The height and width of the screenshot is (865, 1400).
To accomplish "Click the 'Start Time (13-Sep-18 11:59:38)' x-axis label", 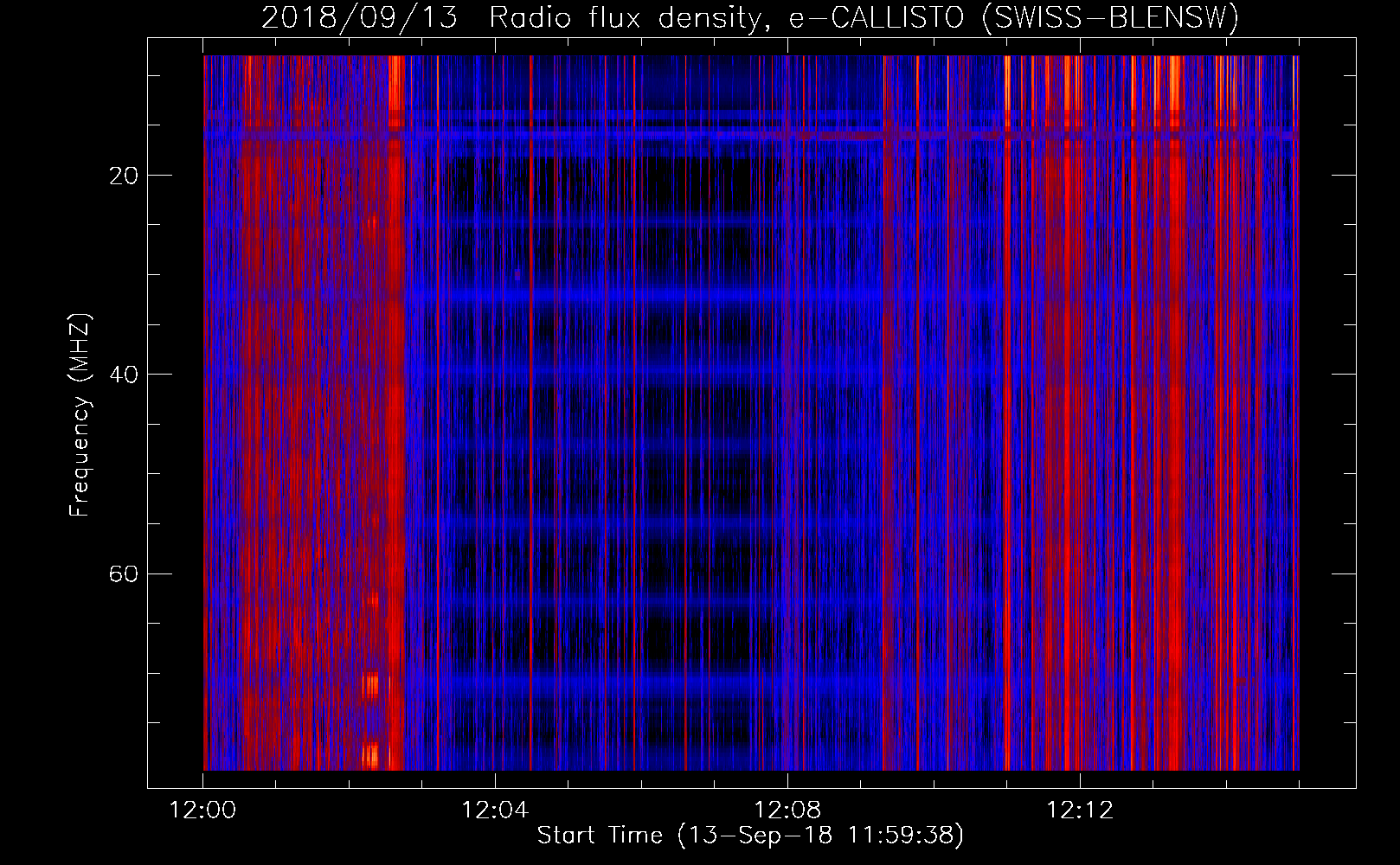I will 750,836.
